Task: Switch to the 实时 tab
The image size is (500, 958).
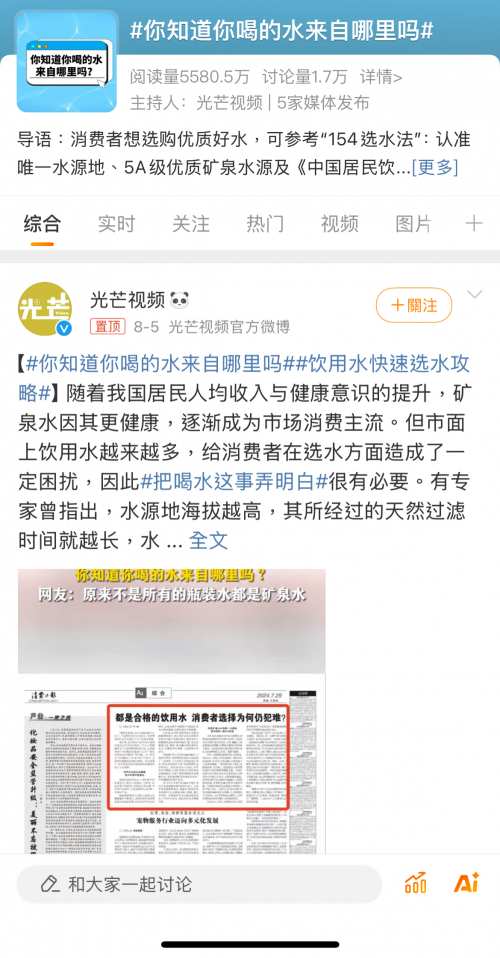Action: 116,224
